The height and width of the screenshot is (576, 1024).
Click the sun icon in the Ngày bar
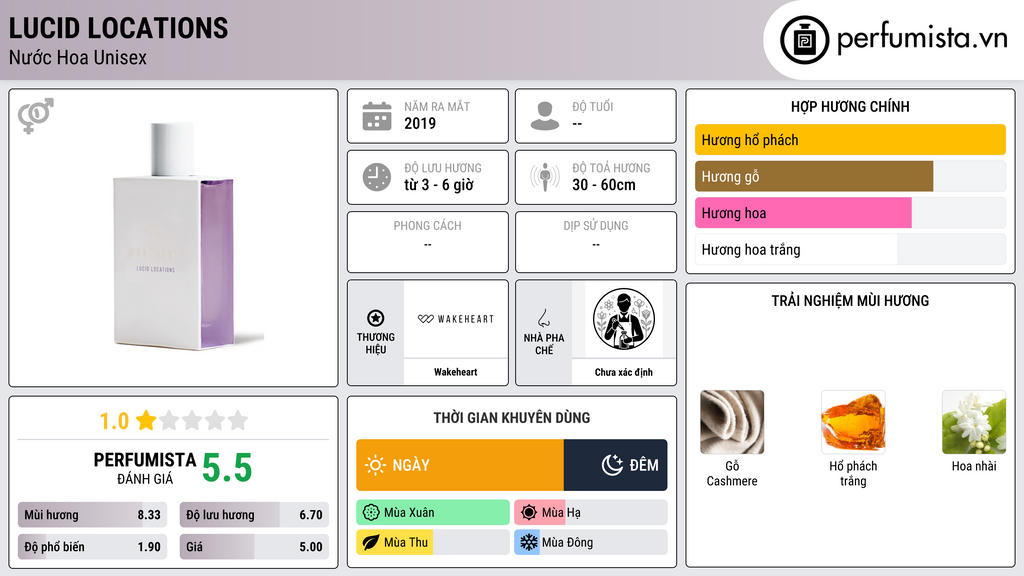(375, 465)
